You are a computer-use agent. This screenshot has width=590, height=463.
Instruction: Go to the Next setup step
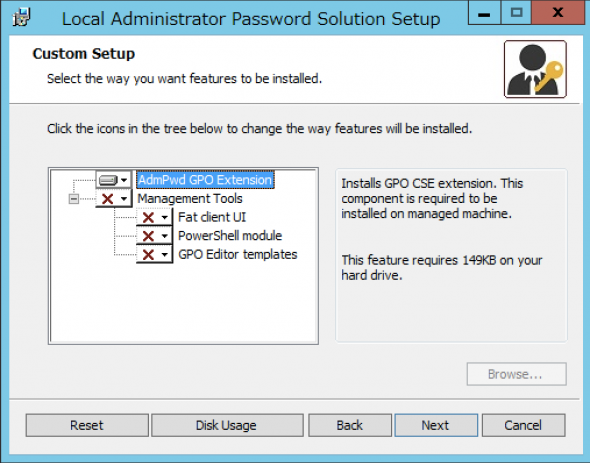pyautogui.click(x=436, y=425)
